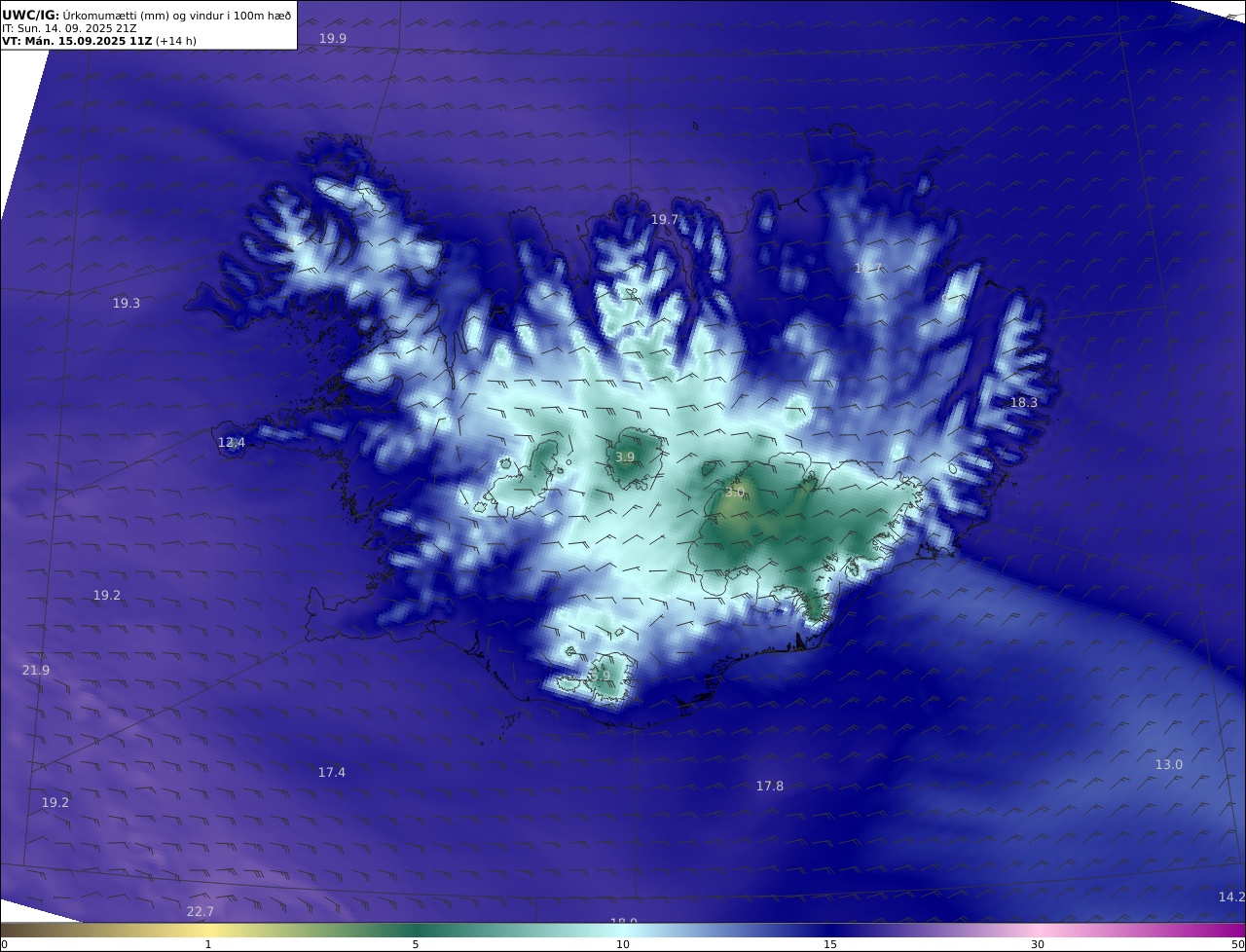Click the colorbar tick label 1
1246x952 pixels.
point(207,944)
